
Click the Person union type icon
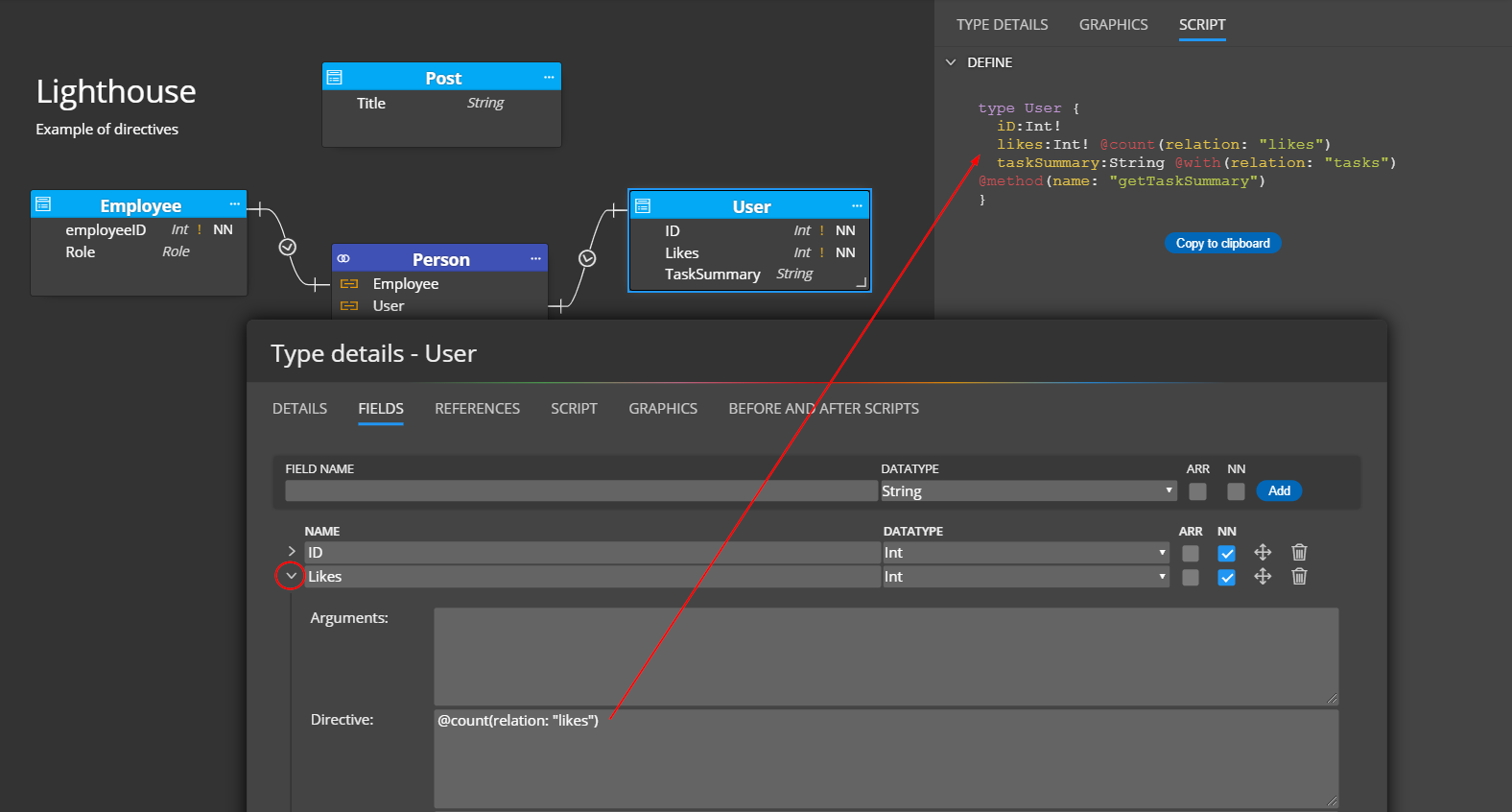point(343,258)
